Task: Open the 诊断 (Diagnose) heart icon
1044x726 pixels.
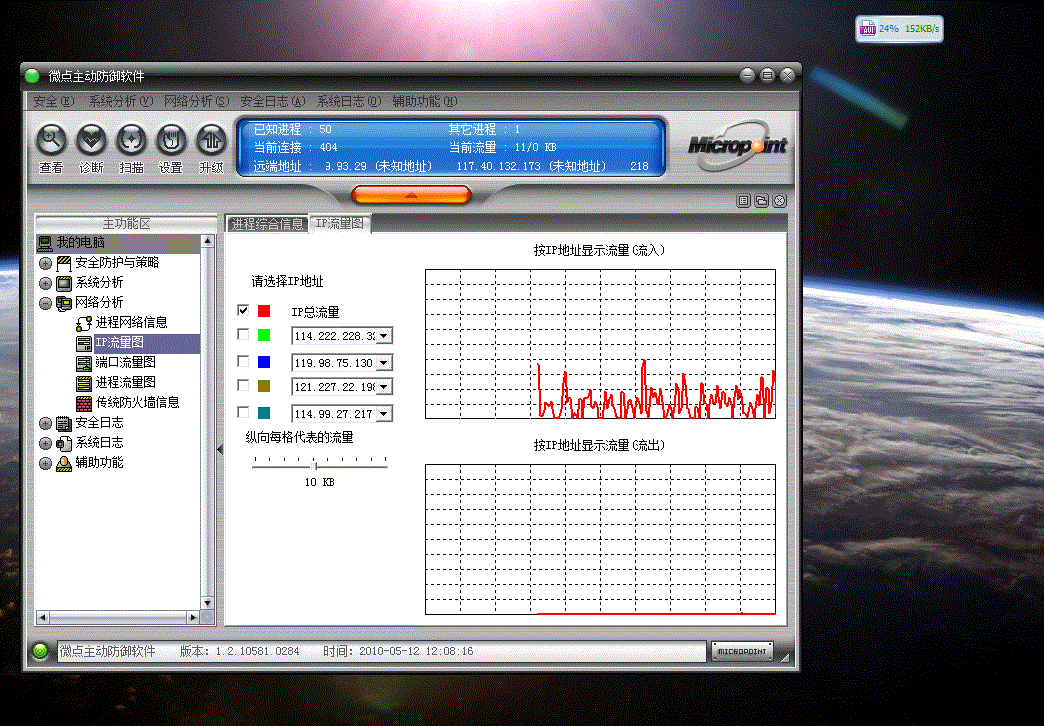Action: click(91, 139)
